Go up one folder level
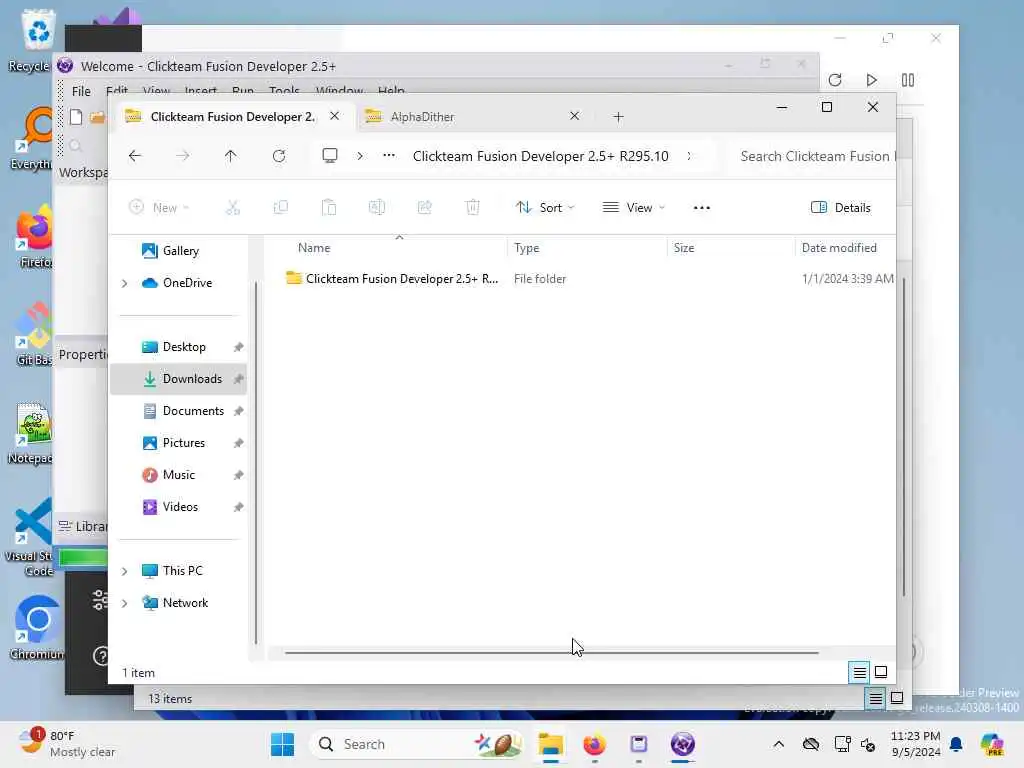1024x768 pixels. (x=231, y=156)
